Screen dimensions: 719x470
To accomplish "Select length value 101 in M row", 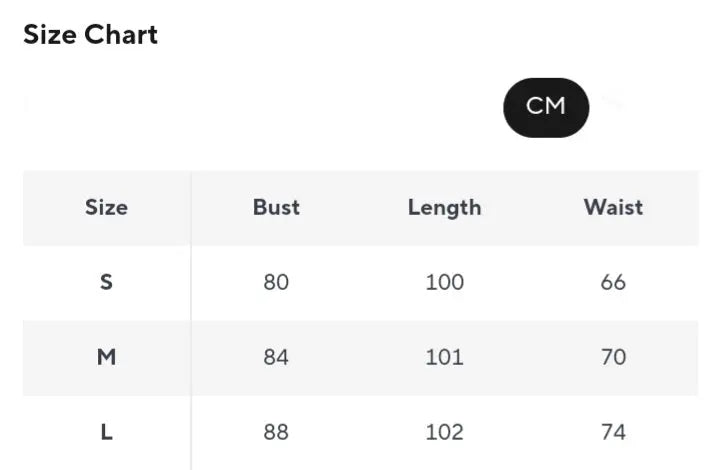I will pyautogui.click(x=444, y=357).
